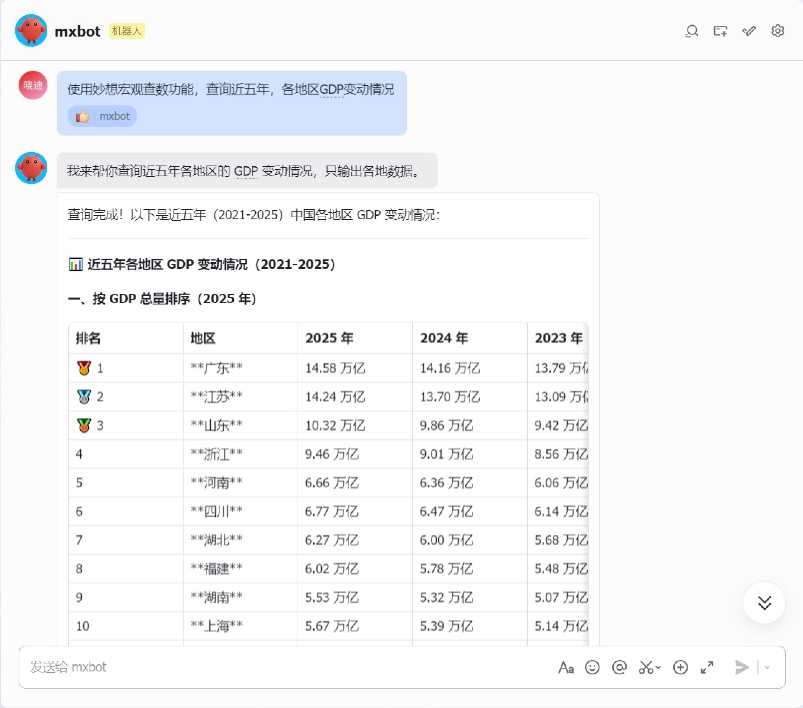Open dropdown arrow beside screenshot scissors
Screen dimensions: 803x708
659,668
